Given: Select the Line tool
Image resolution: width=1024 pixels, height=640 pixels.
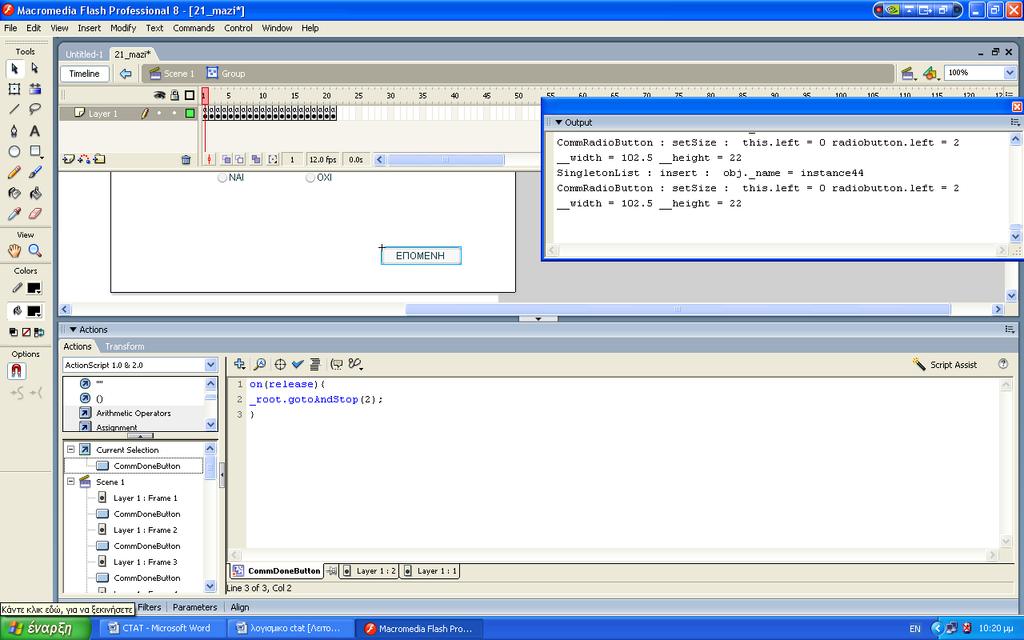Looking at the screenshot, I should (14, 110).
